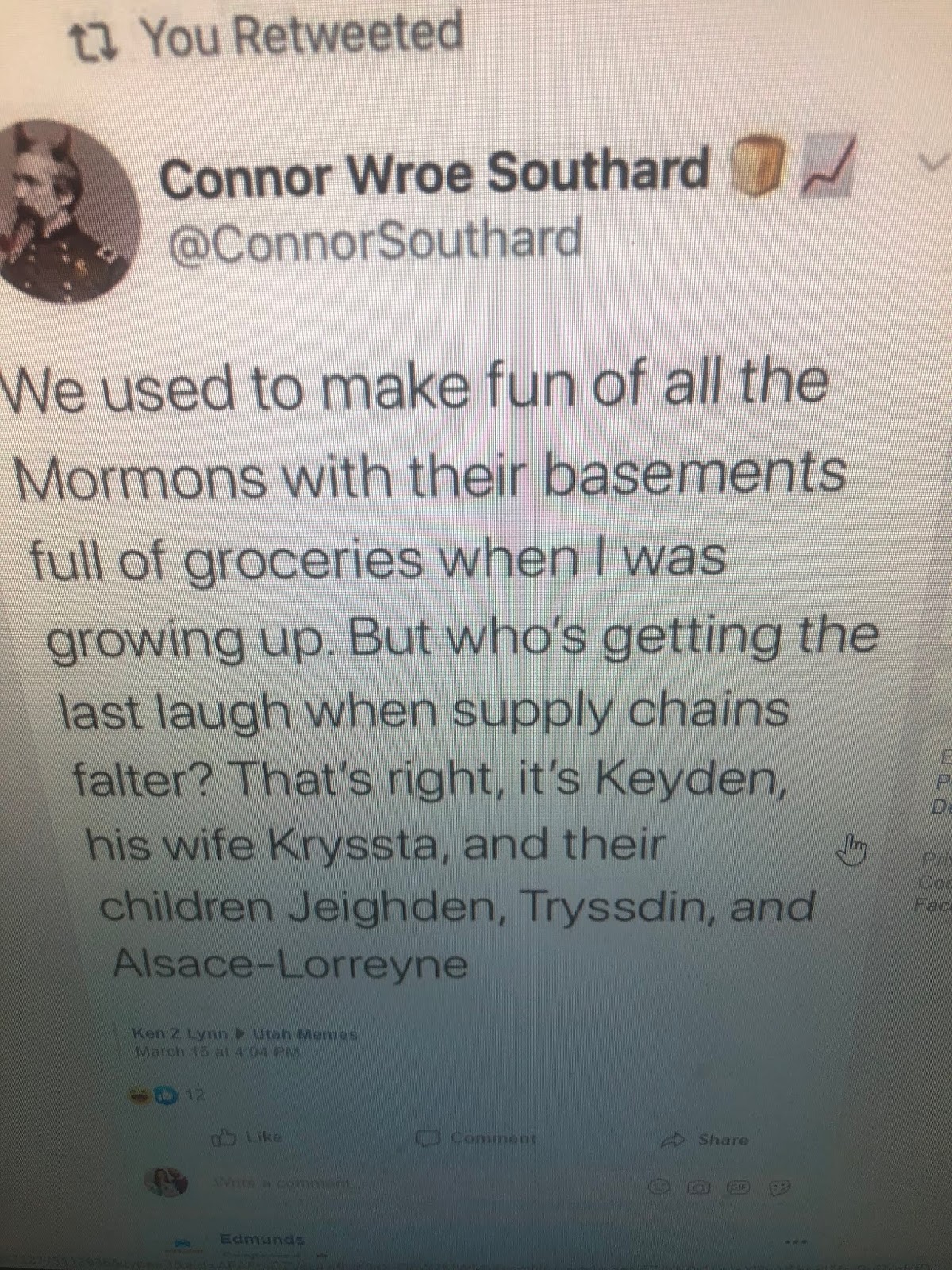Open the GIF picker in comment box

pos(739,1188)
